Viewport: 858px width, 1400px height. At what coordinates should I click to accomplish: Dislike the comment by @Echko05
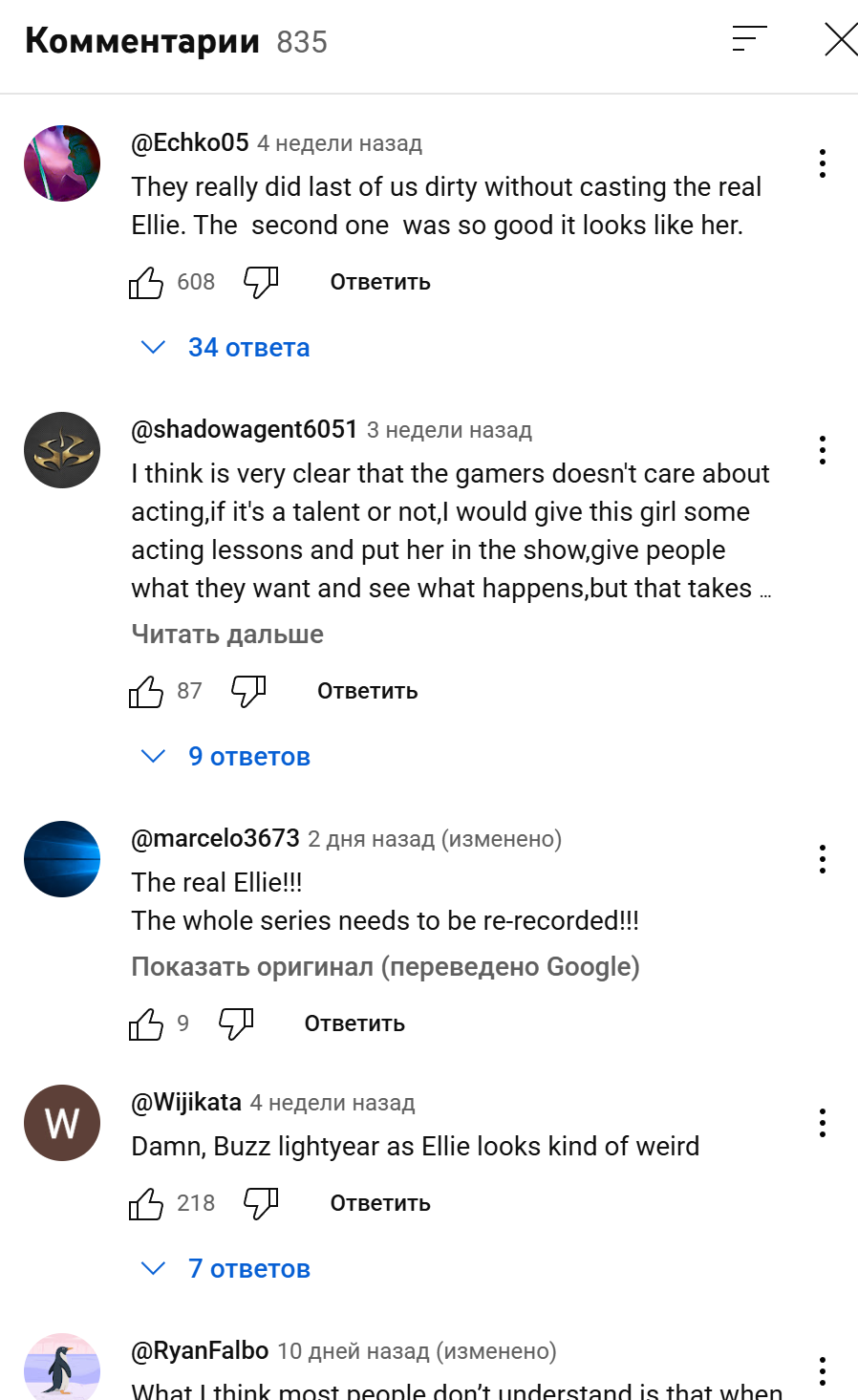click(x=261, y=282)
